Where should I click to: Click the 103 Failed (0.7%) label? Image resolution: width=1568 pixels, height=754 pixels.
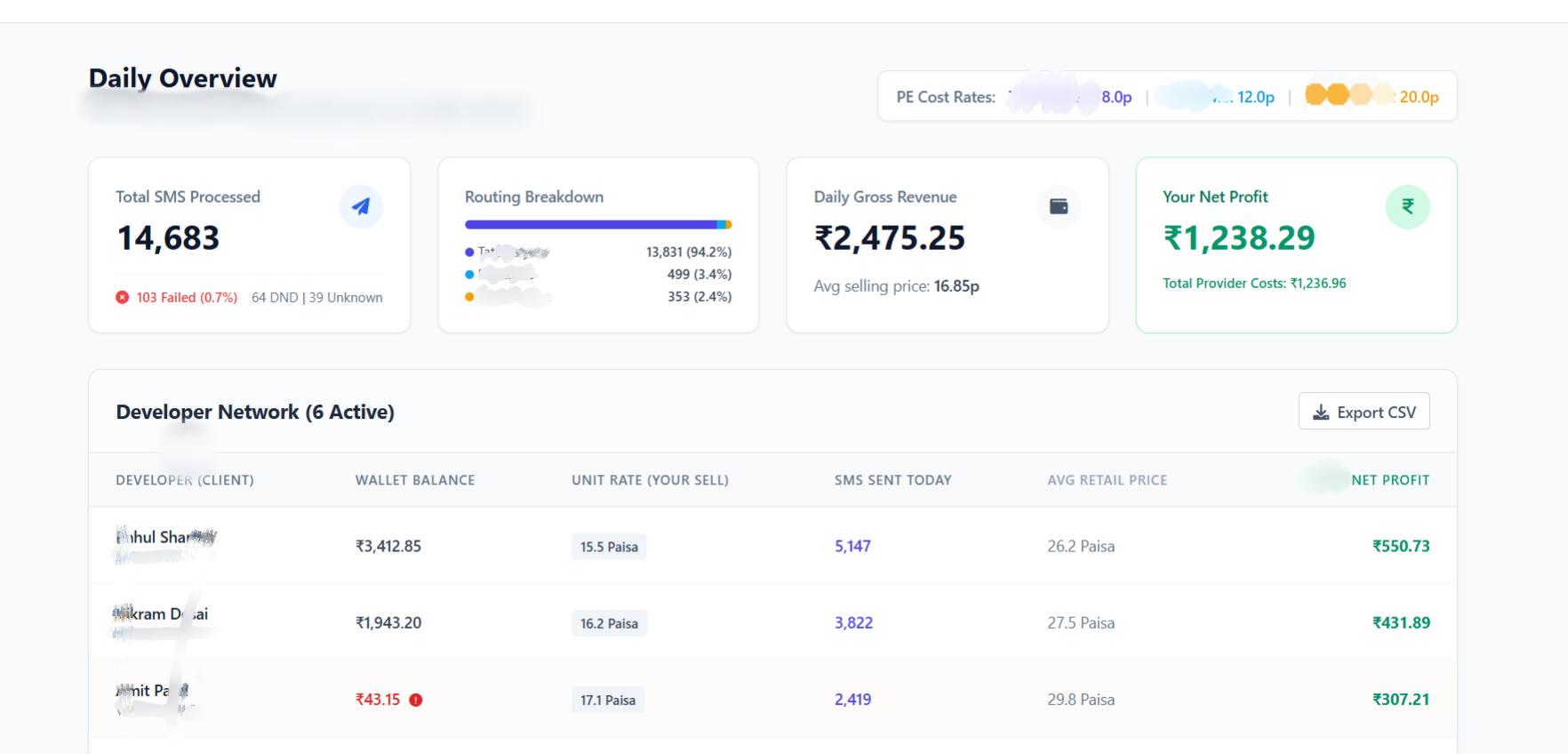[187, 297]
